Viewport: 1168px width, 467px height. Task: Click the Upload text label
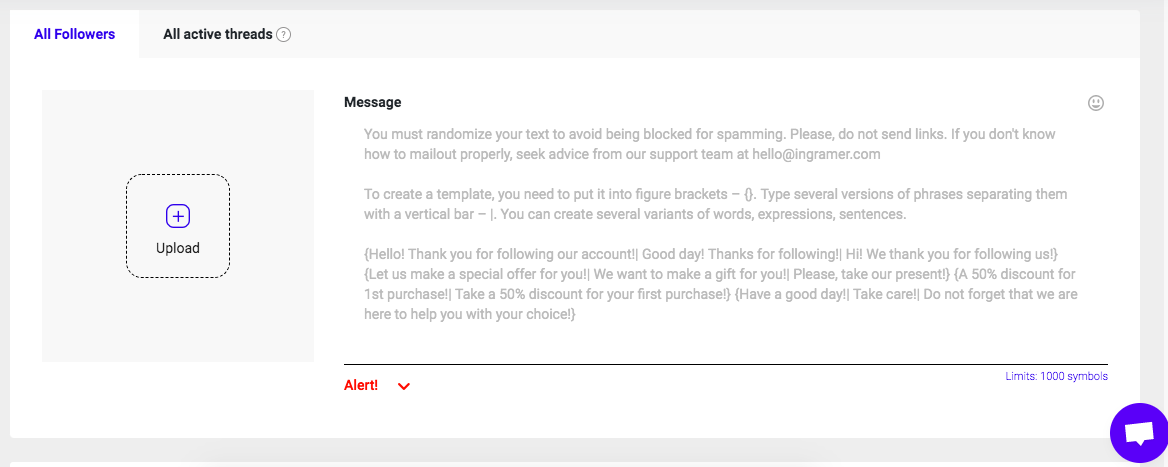178,248
